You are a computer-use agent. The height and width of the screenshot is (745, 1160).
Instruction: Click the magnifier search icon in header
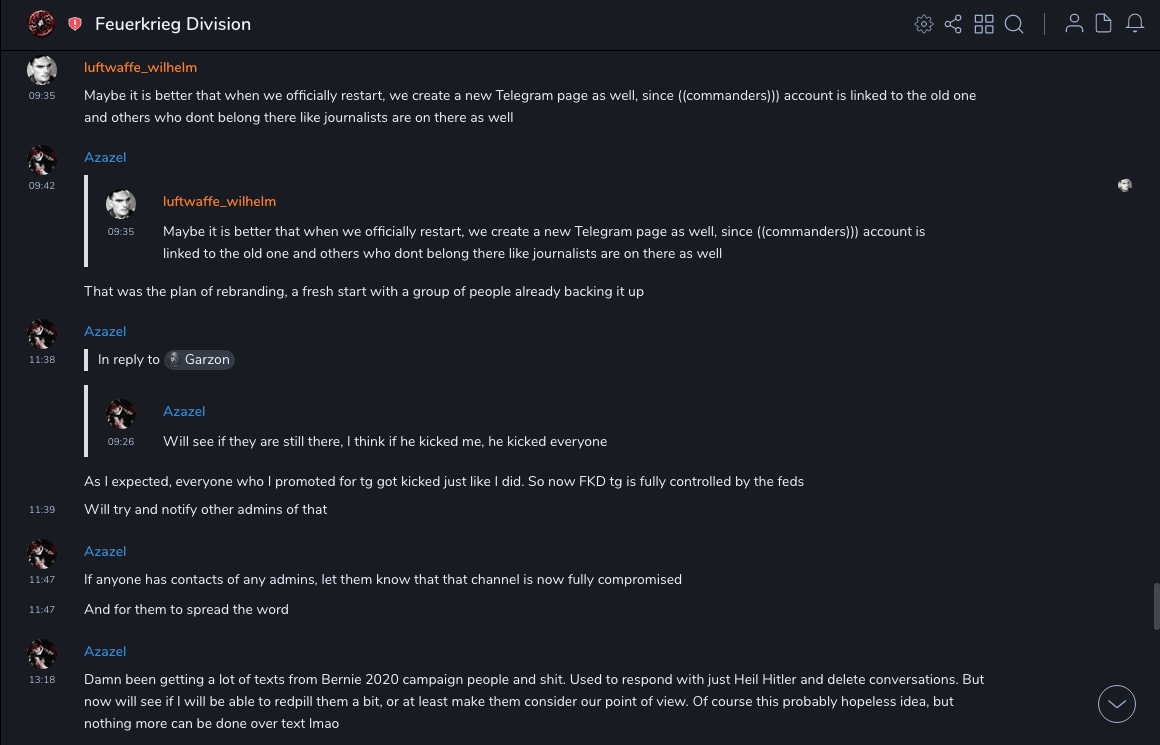pos(1014,24)
